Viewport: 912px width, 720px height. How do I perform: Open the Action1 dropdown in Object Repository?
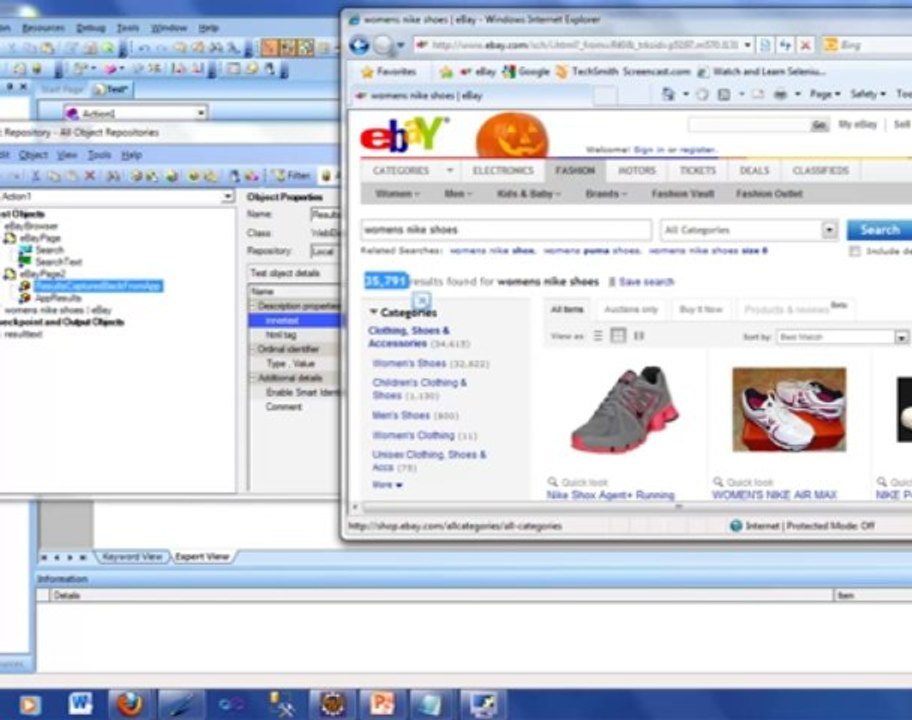click(227, 197)
